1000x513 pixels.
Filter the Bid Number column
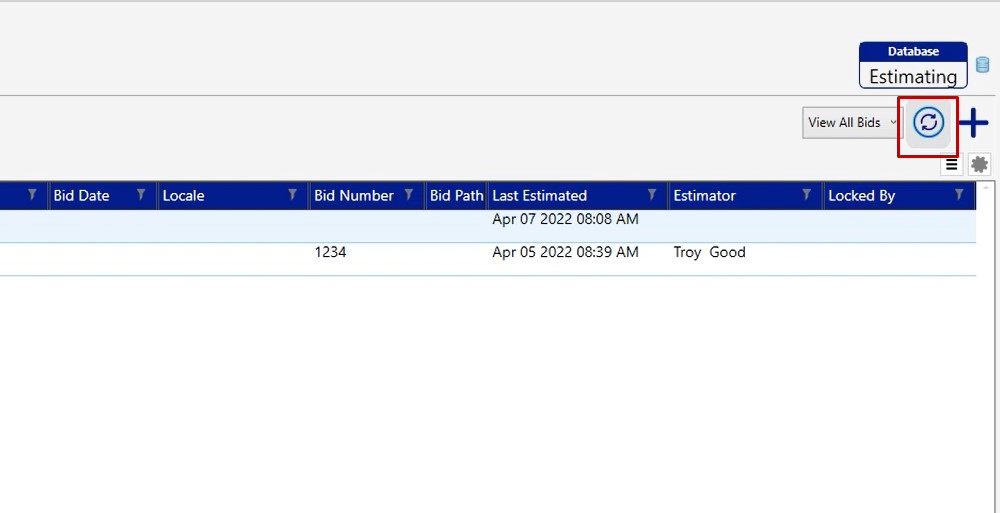point(408,195)
